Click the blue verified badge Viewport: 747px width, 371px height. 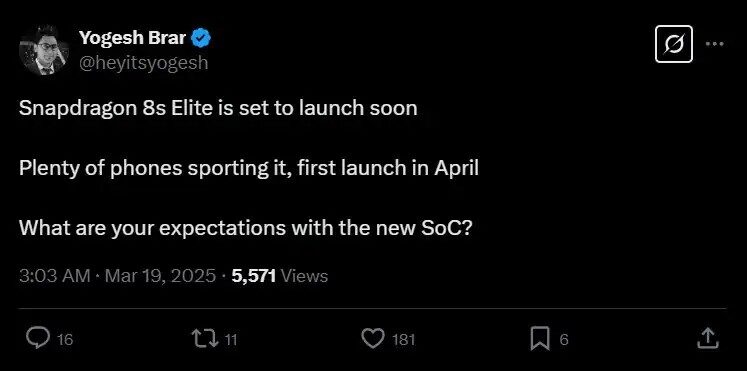201,38
